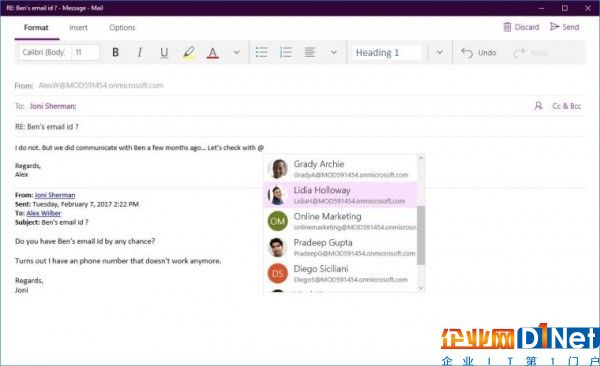600x366 pixels.
Task: Apply the highlighter pen tool
Action: point(188,52)
